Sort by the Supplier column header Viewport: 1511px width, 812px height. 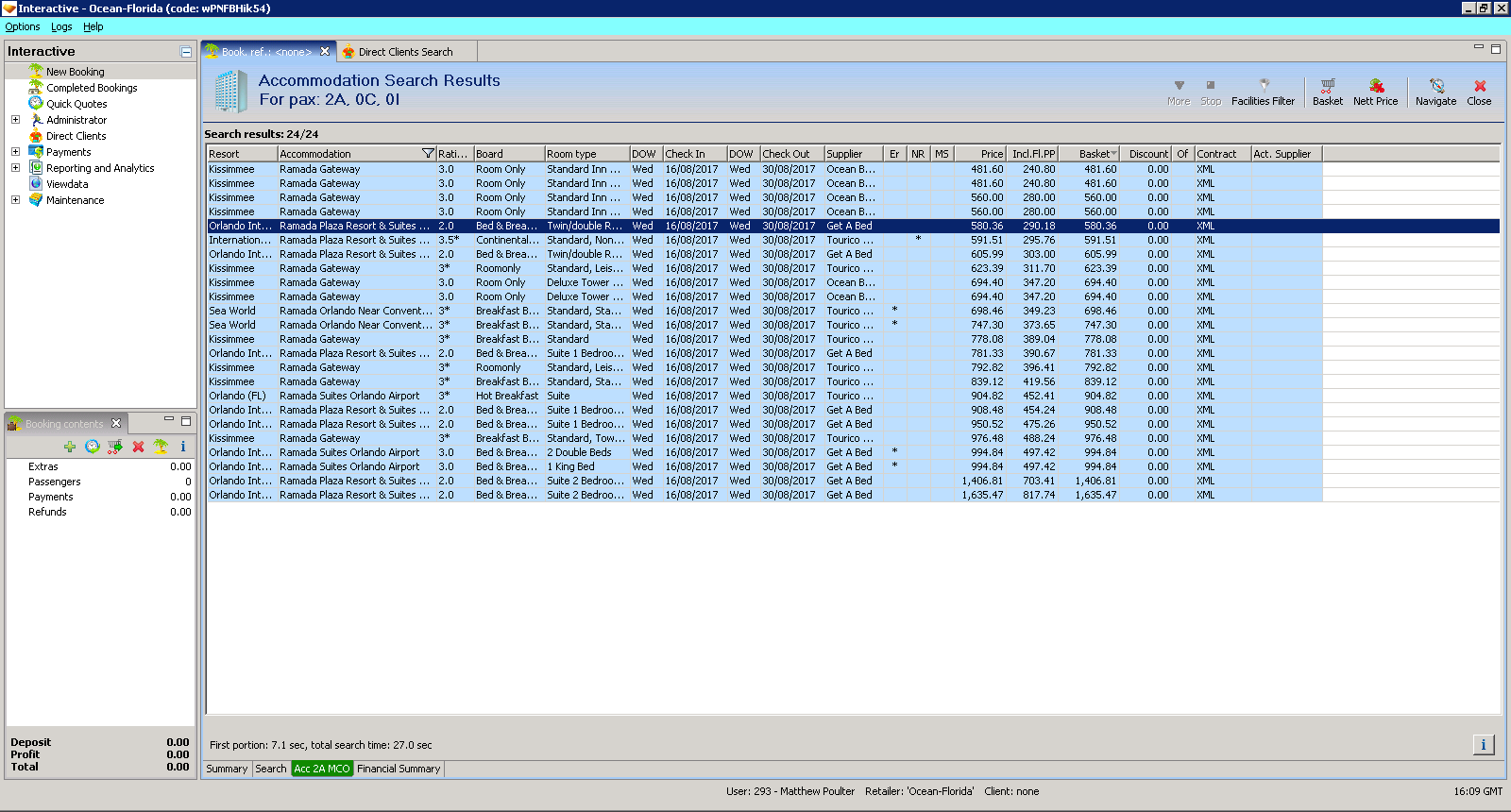click(x=854, y=153)
